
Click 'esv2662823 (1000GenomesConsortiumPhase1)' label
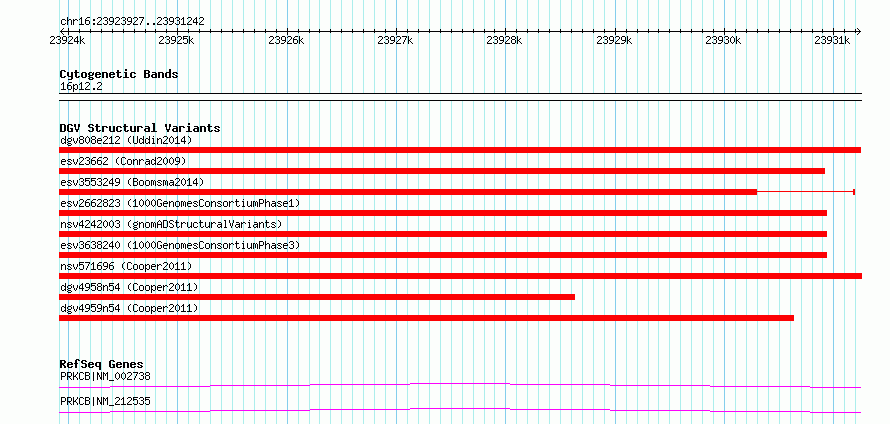(x=180, y=203)
